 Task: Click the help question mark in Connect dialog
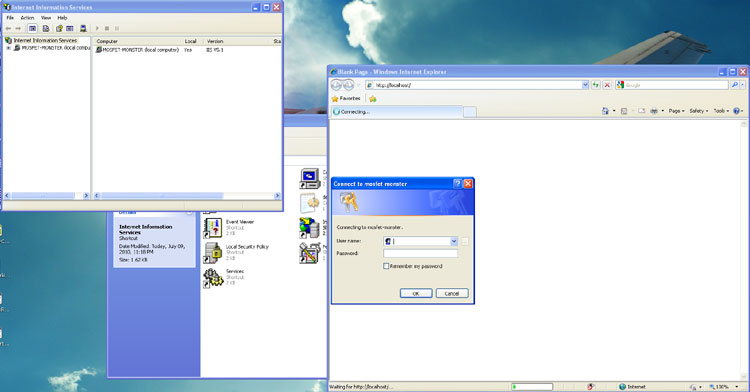[x=457, y=184]
